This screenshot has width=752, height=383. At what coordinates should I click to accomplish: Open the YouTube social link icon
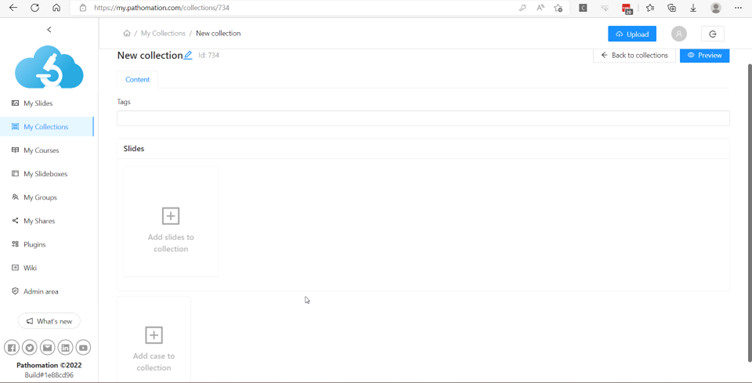pyautogui.click(x=83, y=348)
